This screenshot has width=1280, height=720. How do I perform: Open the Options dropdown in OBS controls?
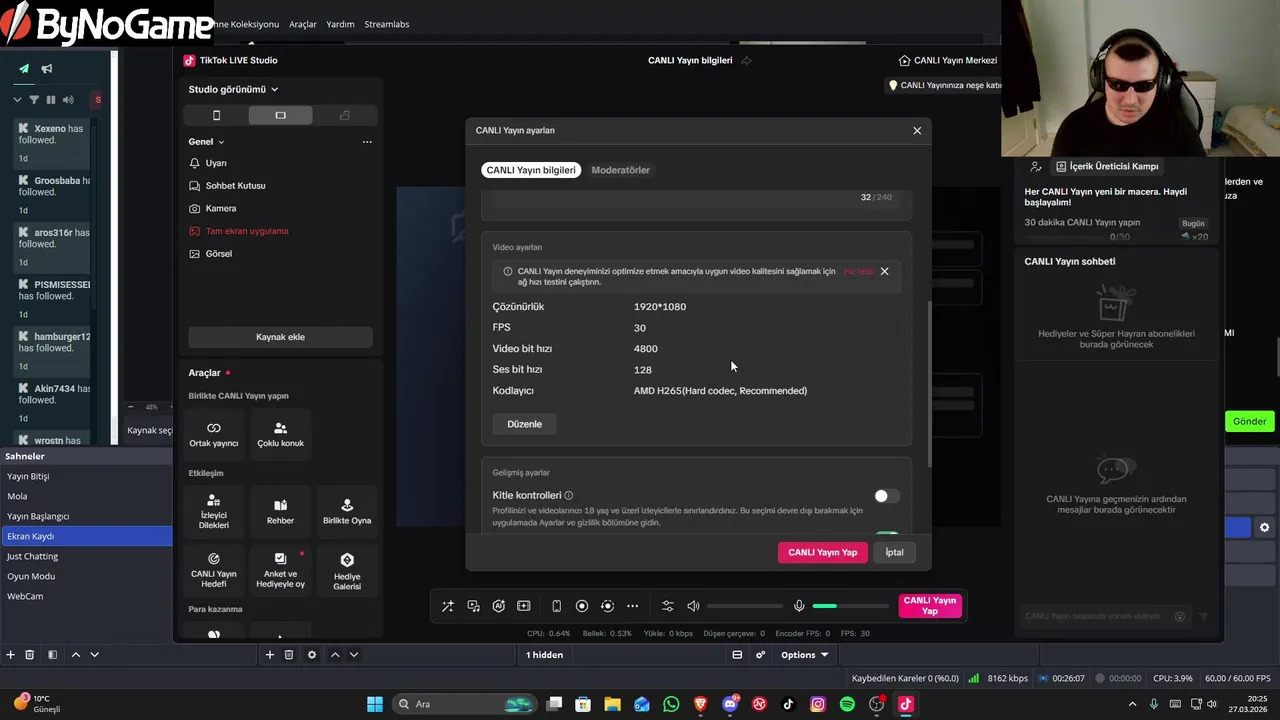(805, 655)
